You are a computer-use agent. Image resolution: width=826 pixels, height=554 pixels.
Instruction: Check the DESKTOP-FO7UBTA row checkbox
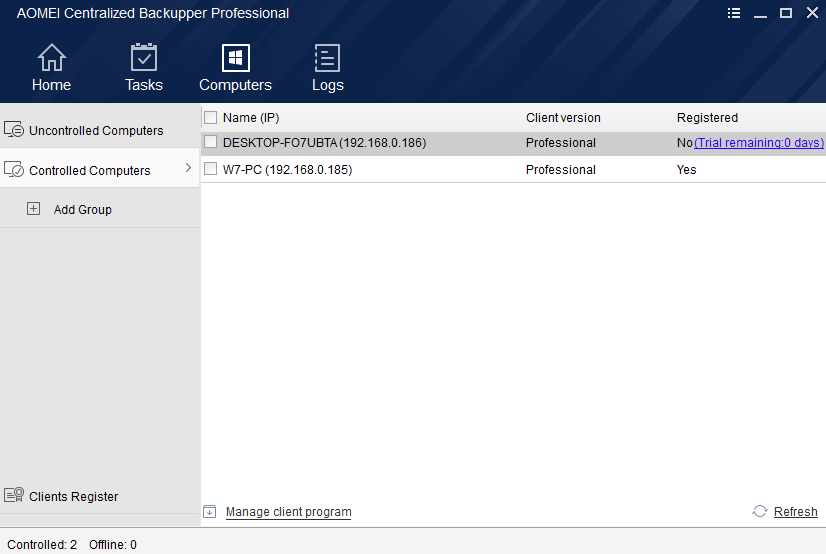click(x=211, y=142)
